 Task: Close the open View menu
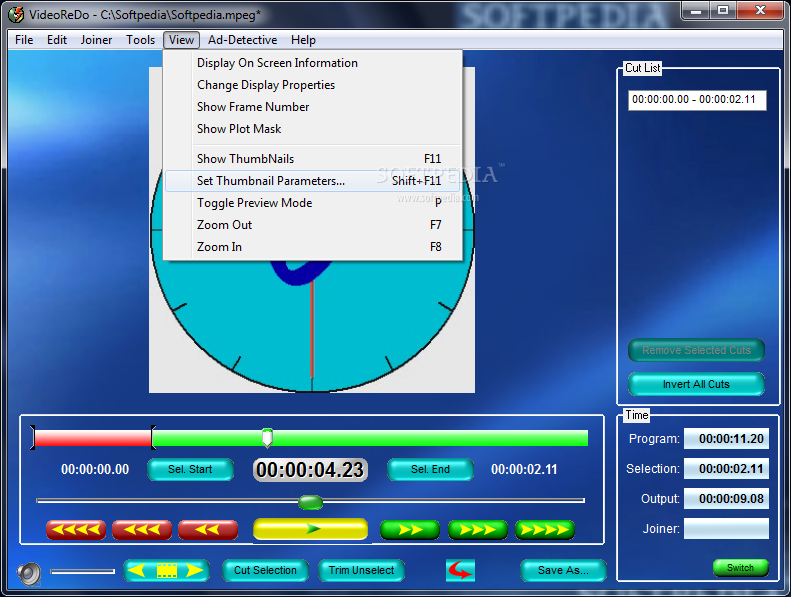click(181, 40)
